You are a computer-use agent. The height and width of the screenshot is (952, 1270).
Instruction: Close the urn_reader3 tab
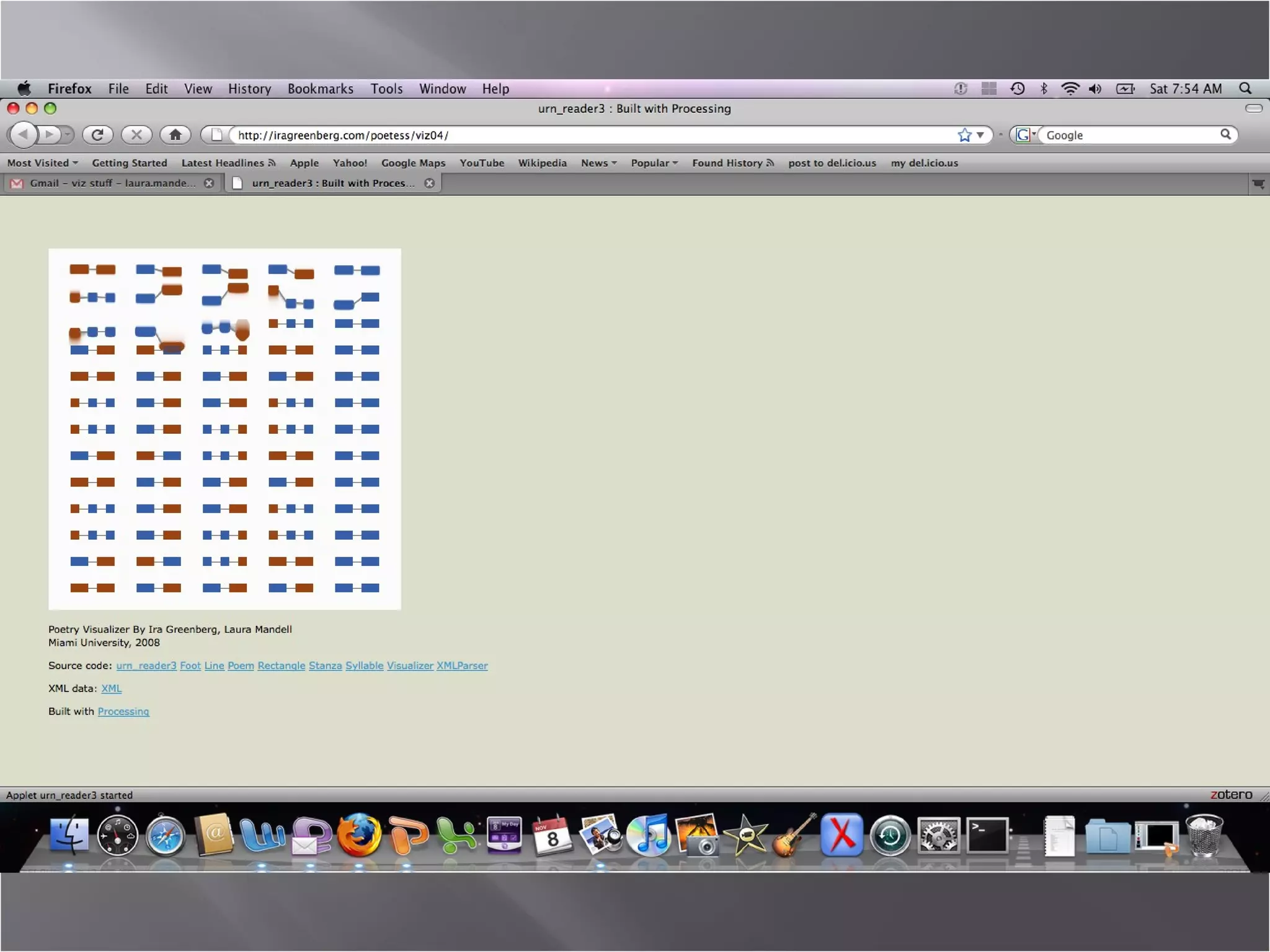(429, 183)
